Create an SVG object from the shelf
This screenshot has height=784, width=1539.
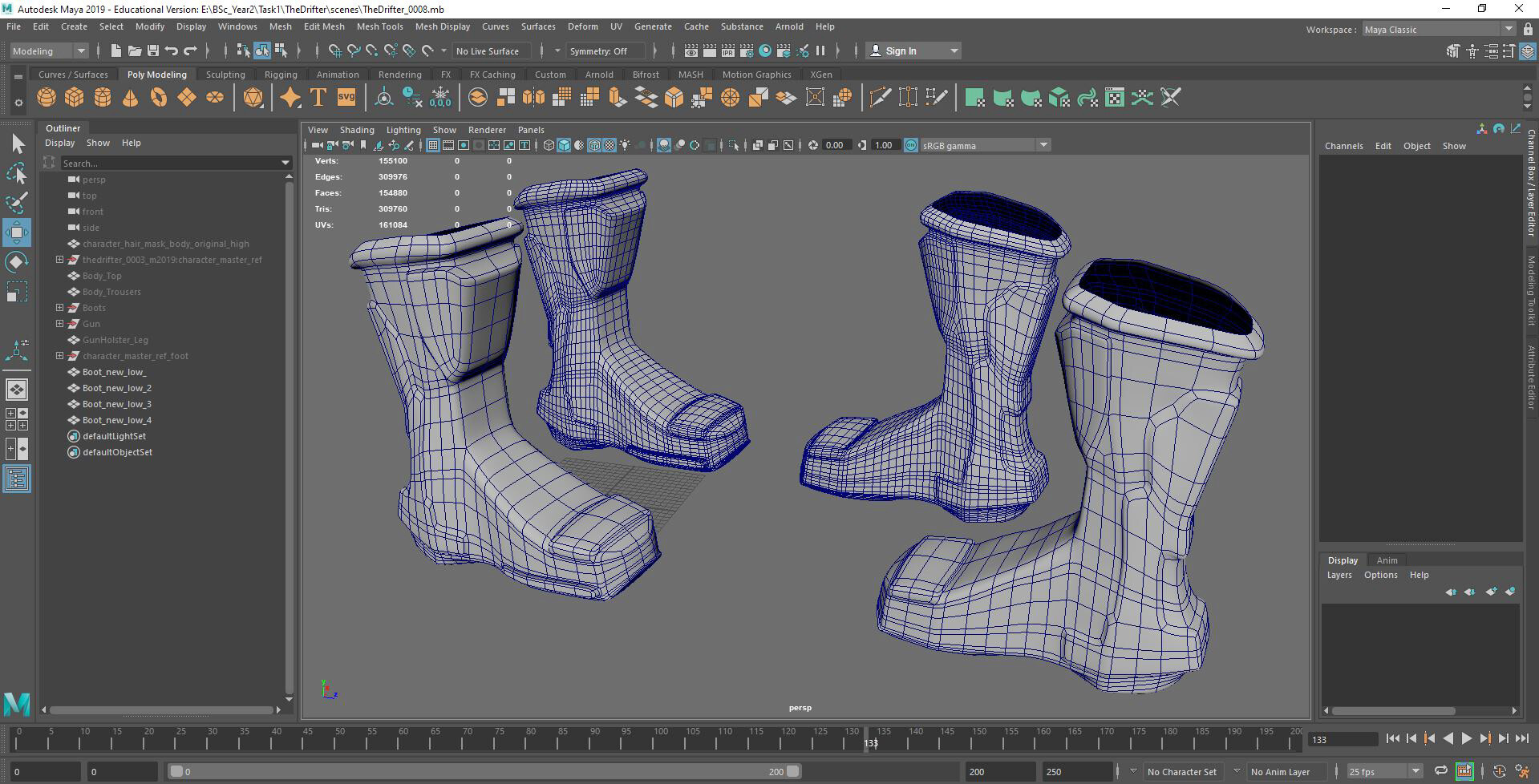click(x=345, y=96)
